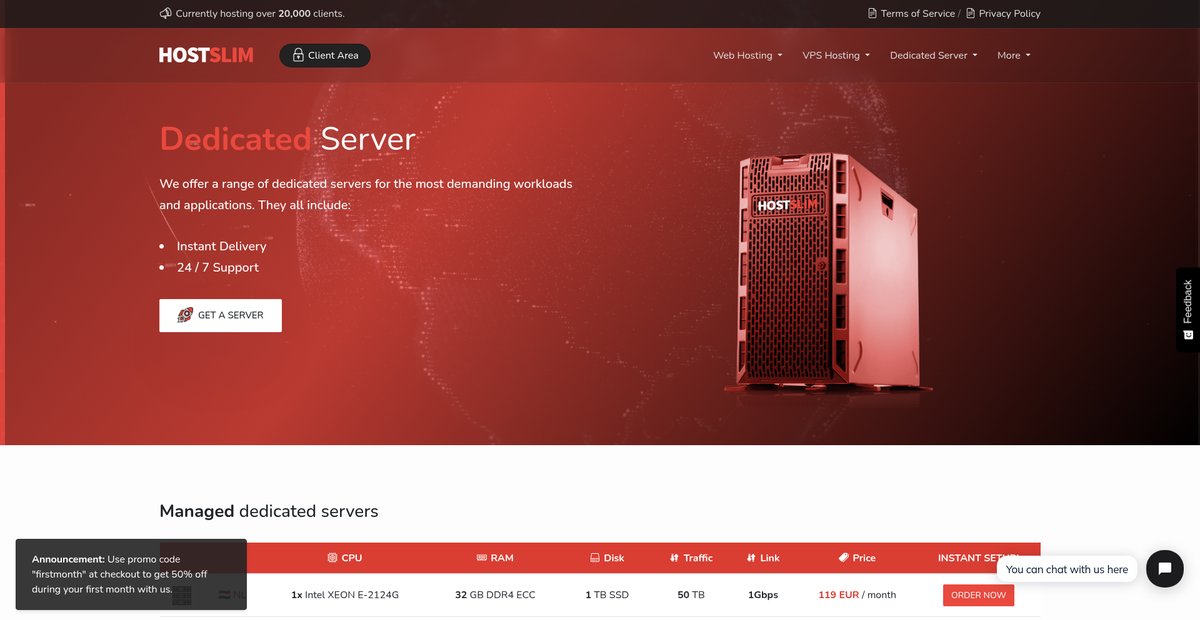This screenshot has width=1200, height=620.
Task: Expand the VPS Hosting dropdown menu
Action: click(x=836, y=56)
